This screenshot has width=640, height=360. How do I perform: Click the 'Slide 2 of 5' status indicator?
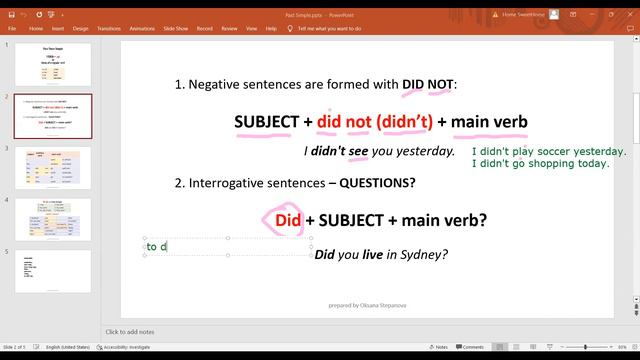14,347
